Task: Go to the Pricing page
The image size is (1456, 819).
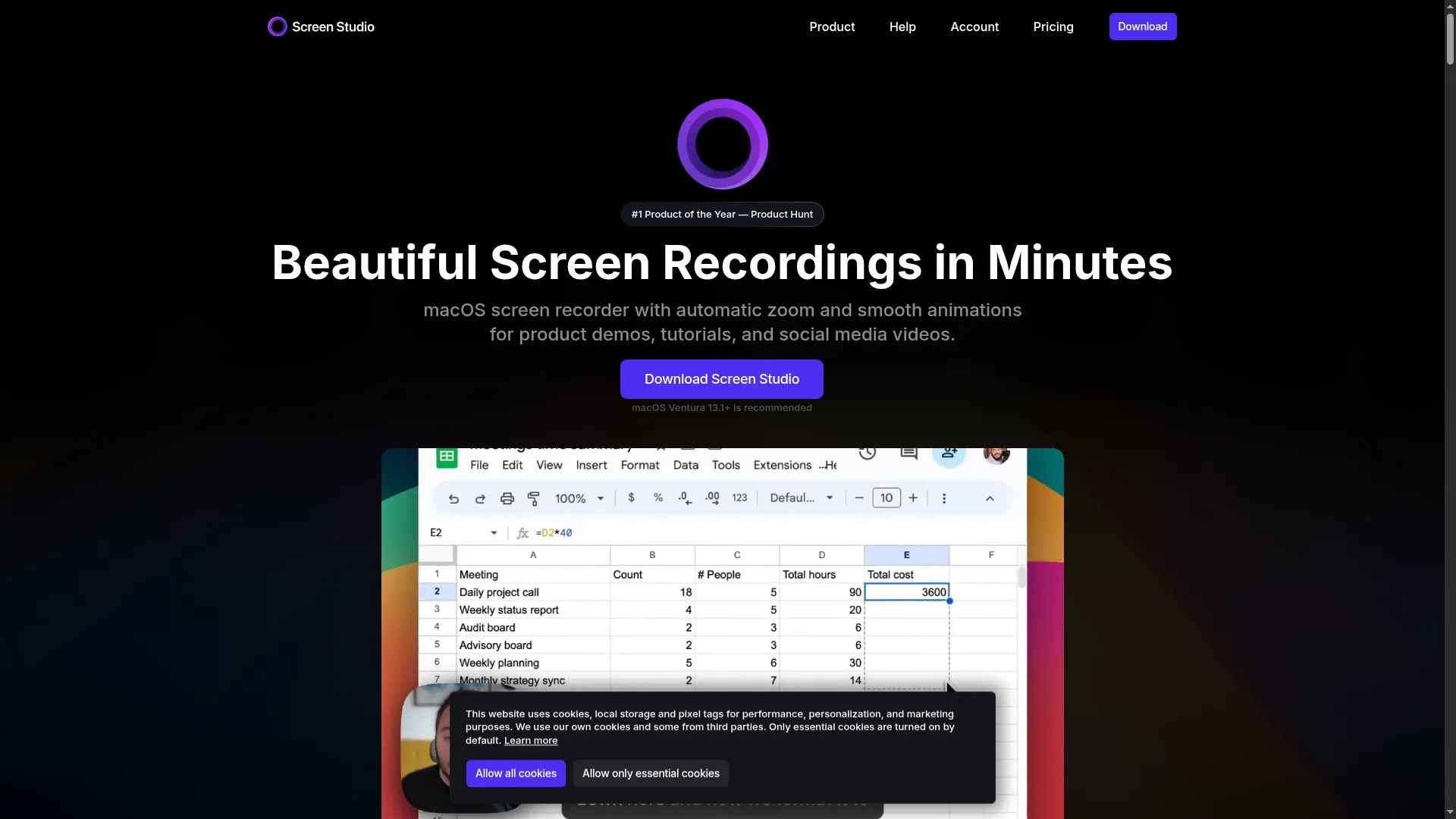Action: (1053, 27)
